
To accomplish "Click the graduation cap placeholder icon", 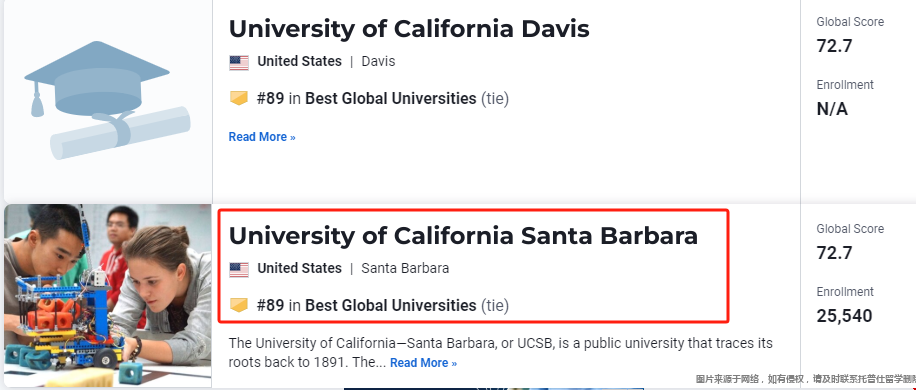I will (x=107, y=100).
